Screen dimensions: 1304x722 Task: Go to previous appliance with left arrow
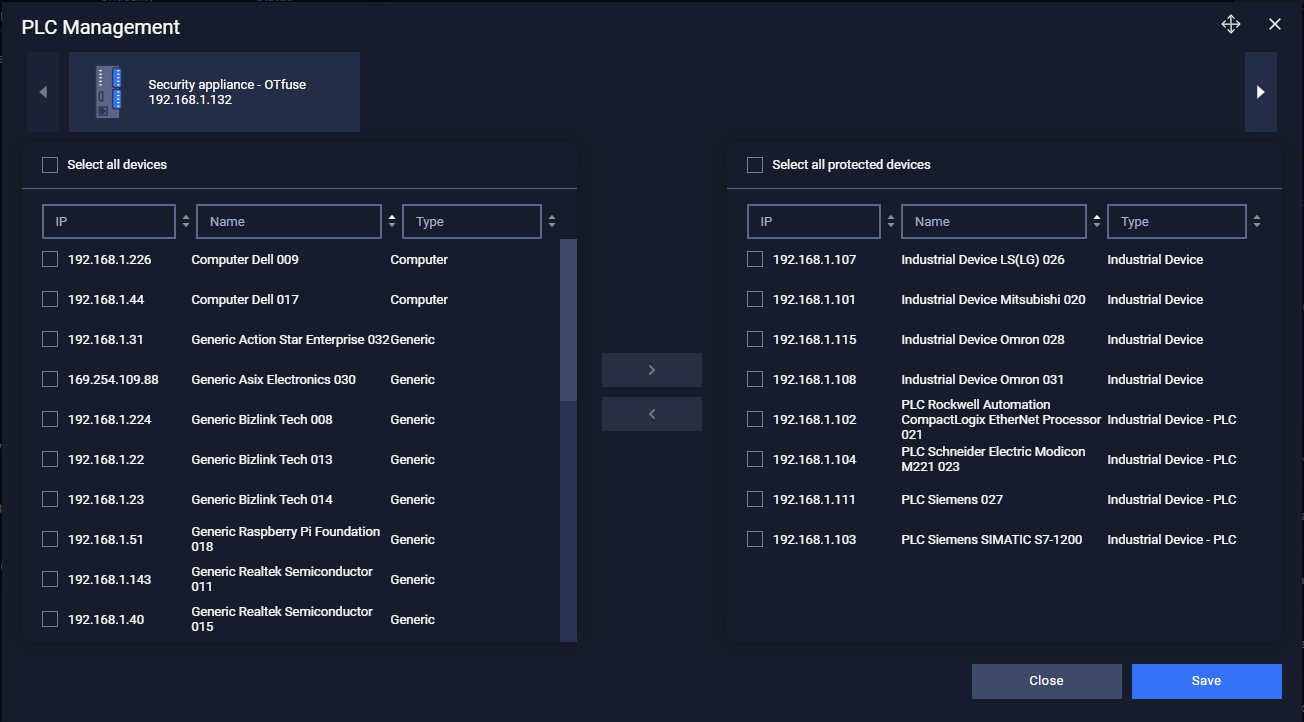(x=43, y=92)
